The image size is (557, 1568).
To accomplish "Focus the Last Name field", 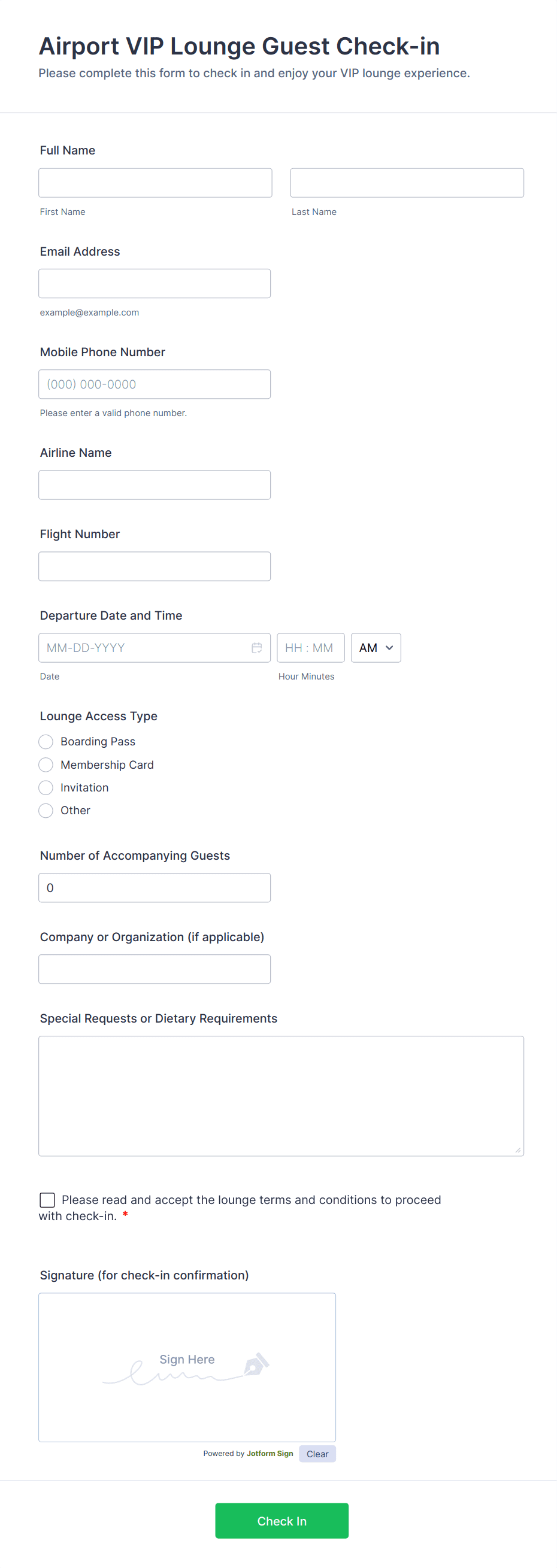I will pos(407,183).
